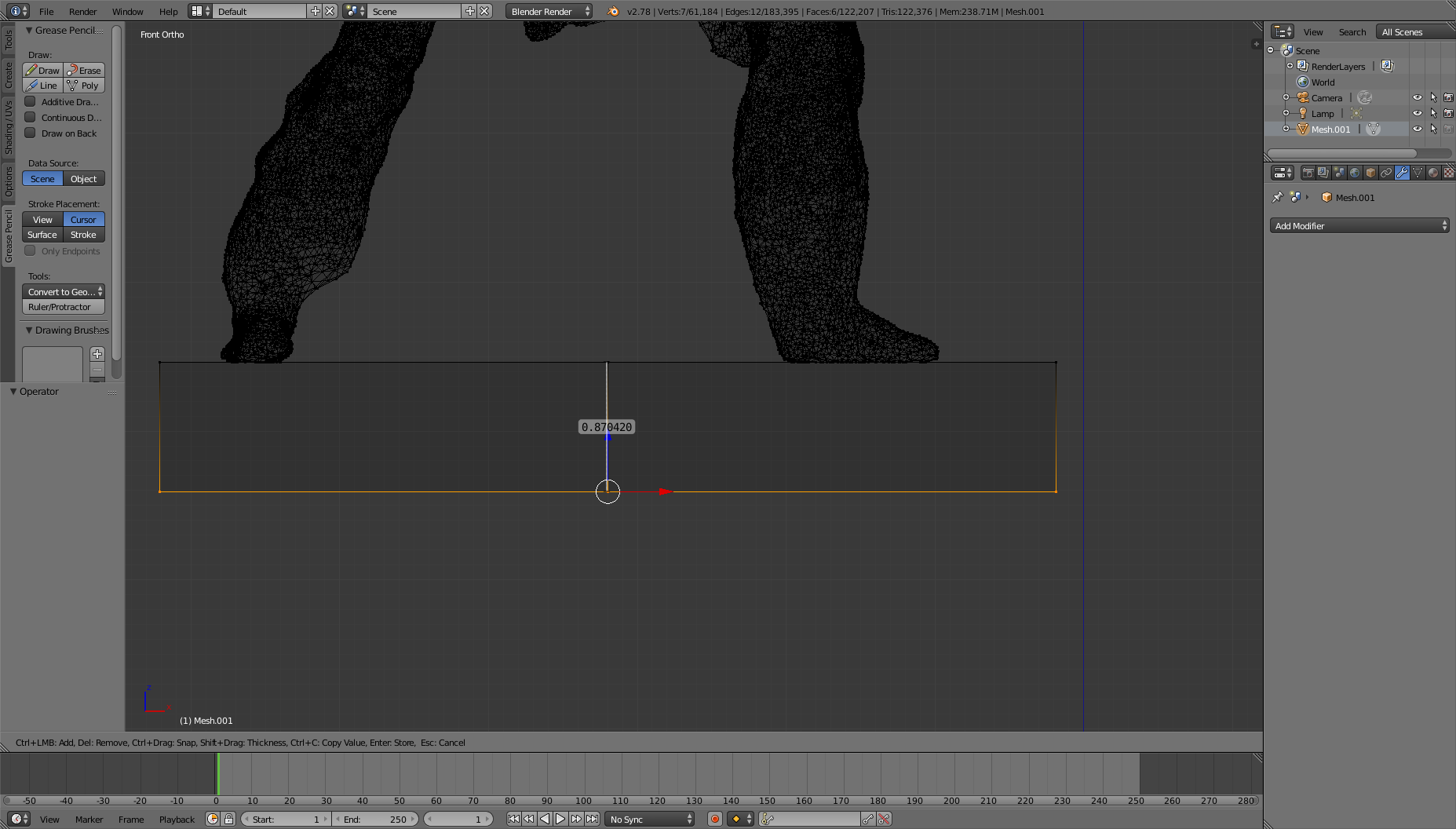Image resolution: width=1456 pixels, height=829 pixels.
Task: Collapse the Operator panel
Action: pos(13,391)
